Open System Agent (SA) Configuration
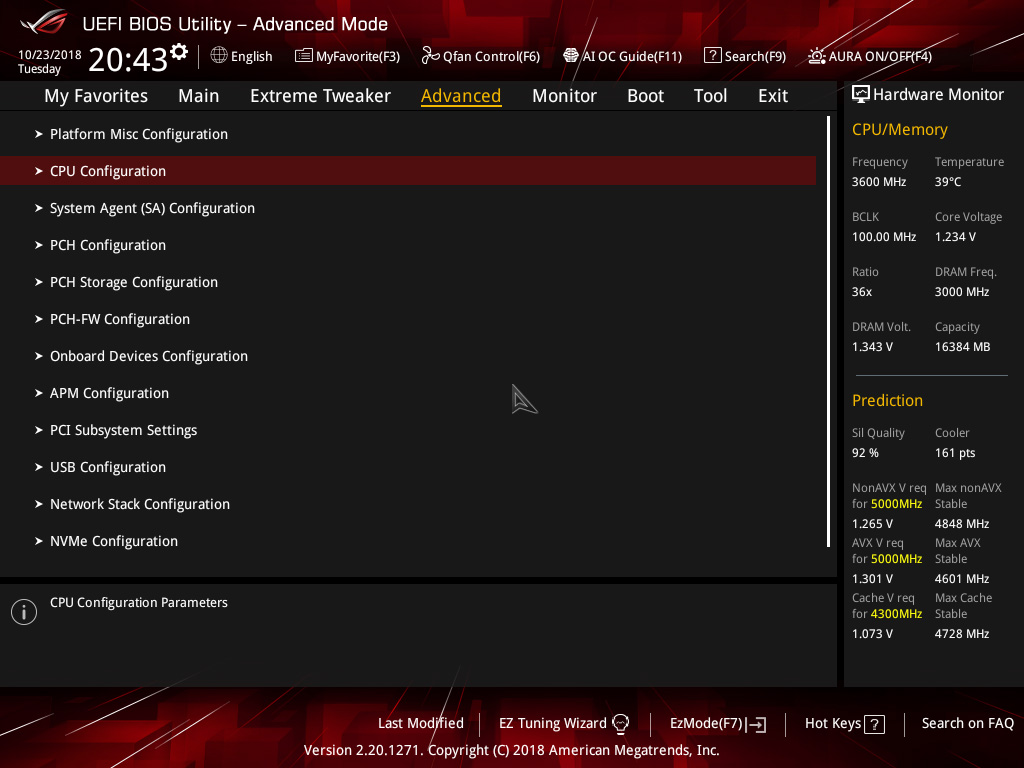Screen dimensions: 1024x768 [408, 208]
